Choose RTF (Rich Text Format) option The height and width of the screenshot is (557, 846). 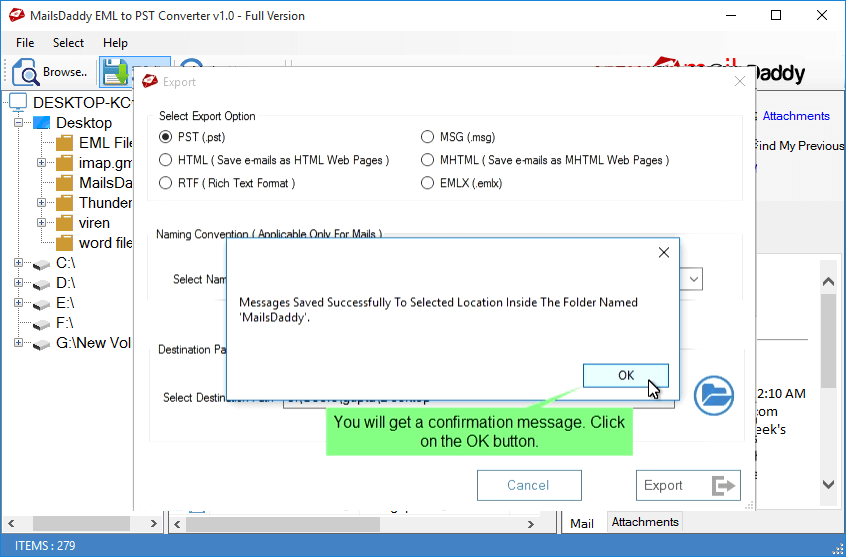[227, 183]
